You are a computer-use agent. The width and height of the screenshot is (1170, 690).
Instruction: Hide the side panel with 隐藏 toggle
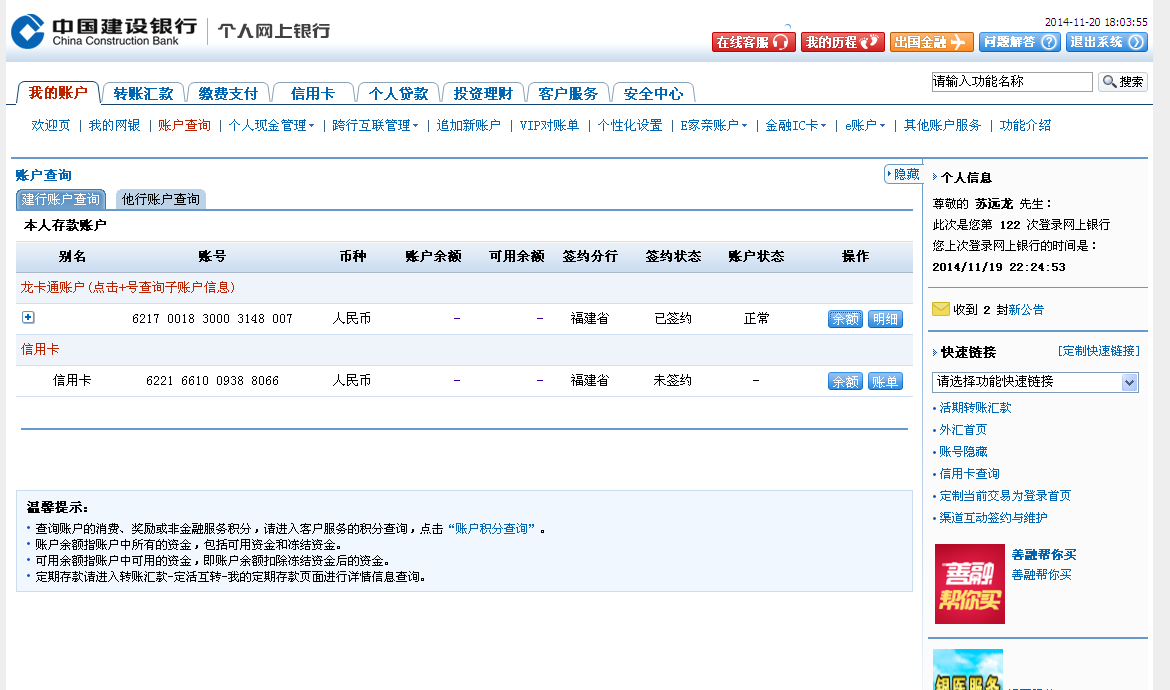[x=903, y=174]
